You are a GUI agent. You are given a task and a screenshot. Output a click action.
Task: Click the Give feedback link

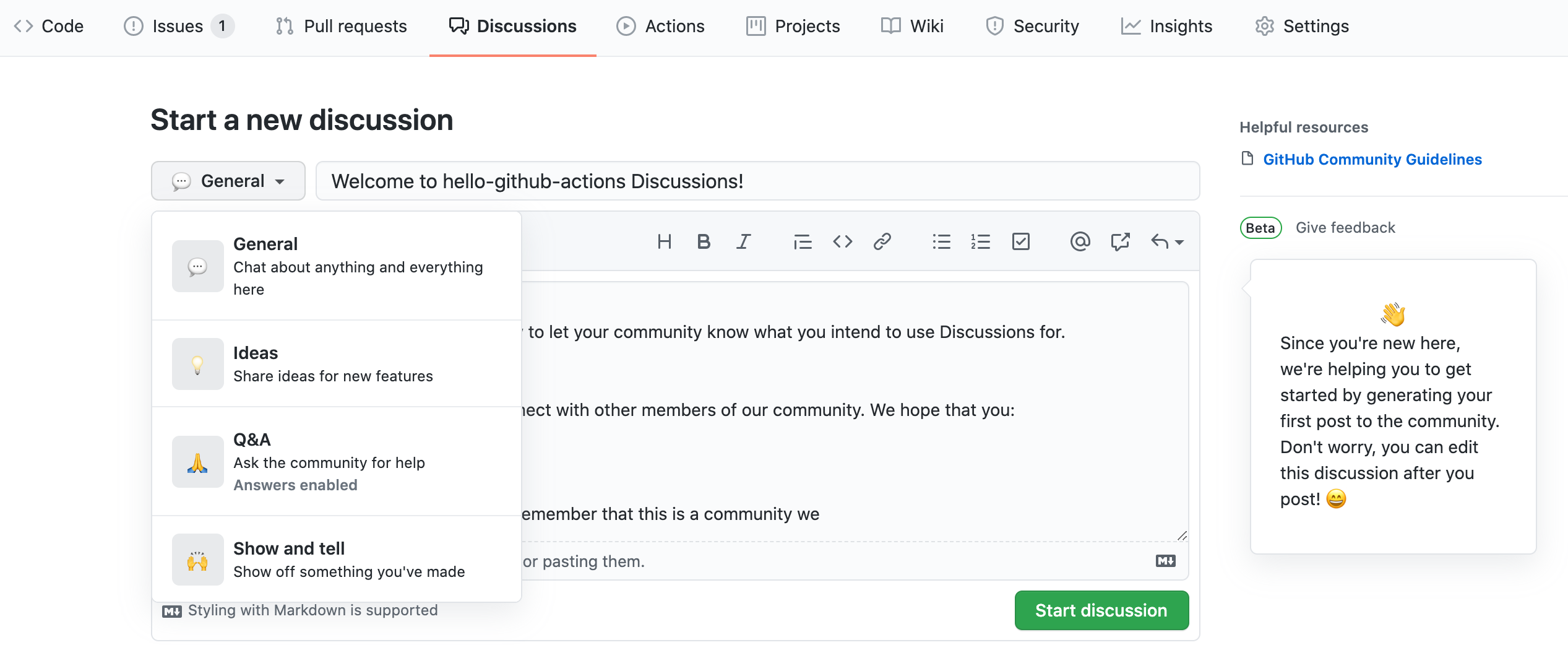[1345, 228]
